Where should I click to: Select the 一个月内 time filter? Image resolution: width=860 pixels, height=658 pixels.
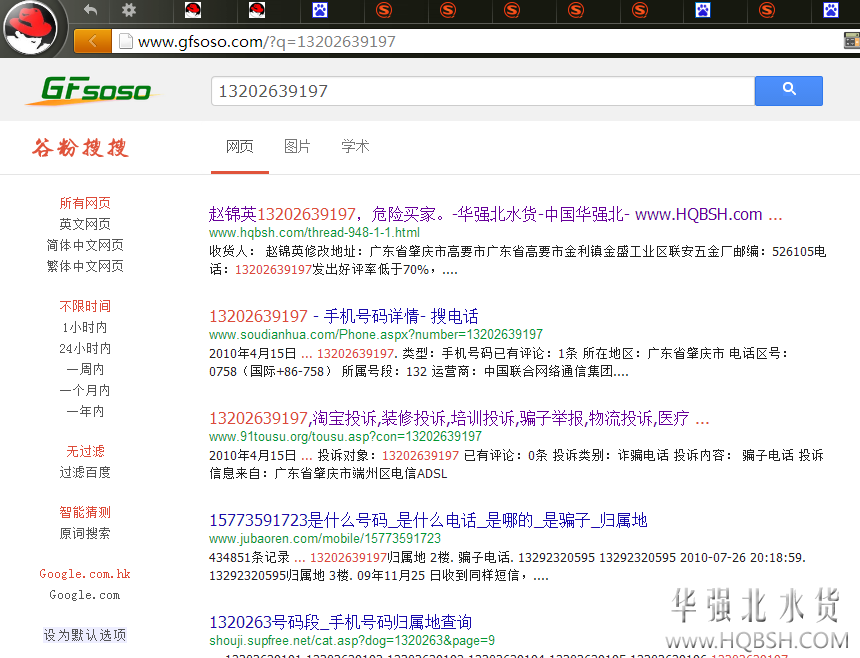(x=85, y=390)
